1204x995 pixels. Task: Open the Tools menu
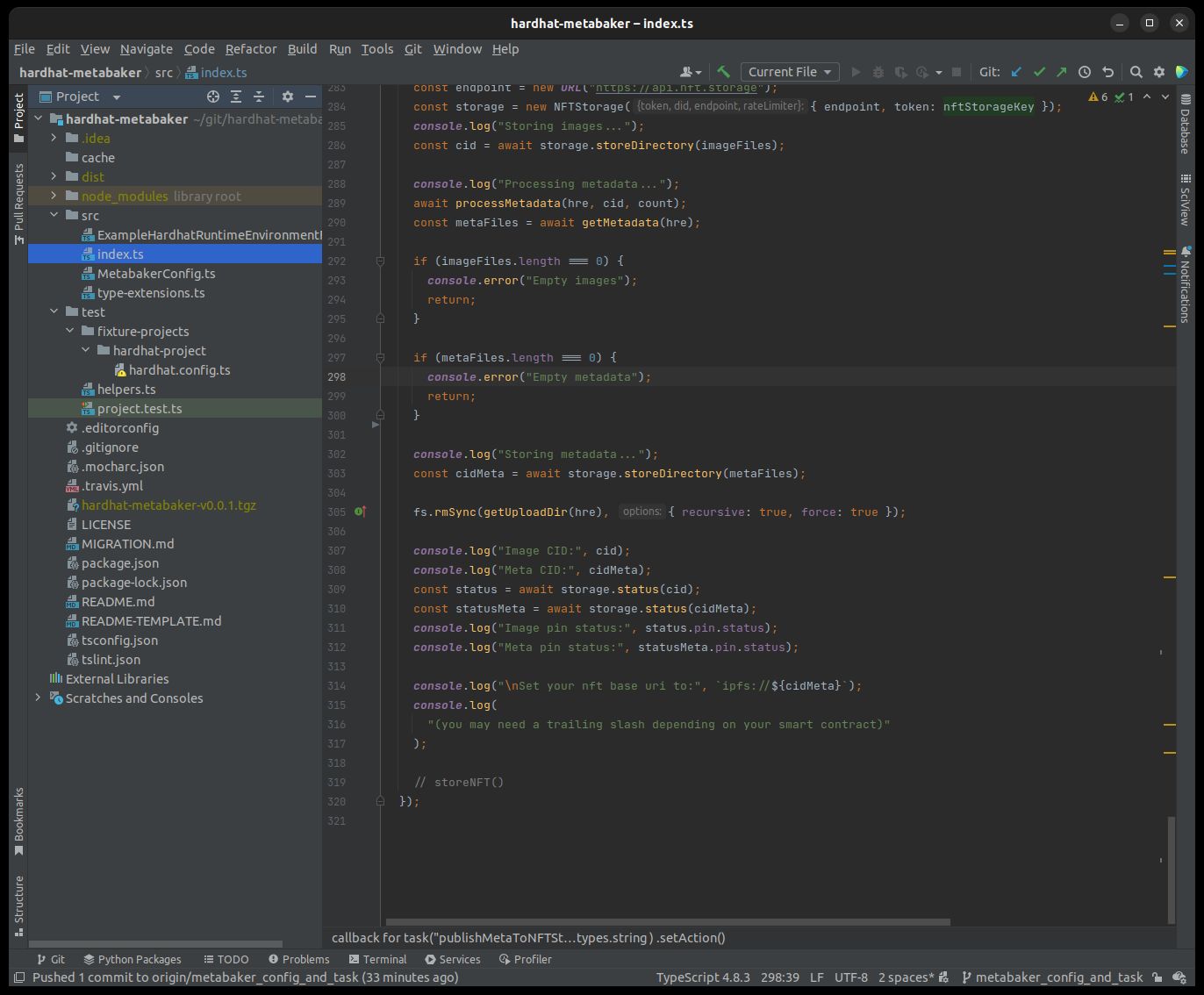377,49
